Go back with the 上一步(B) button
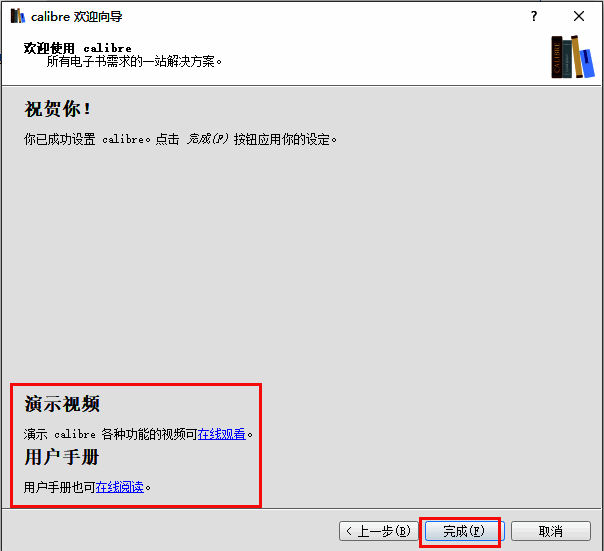This screenshot has width=604, height=551. (379, 531)
